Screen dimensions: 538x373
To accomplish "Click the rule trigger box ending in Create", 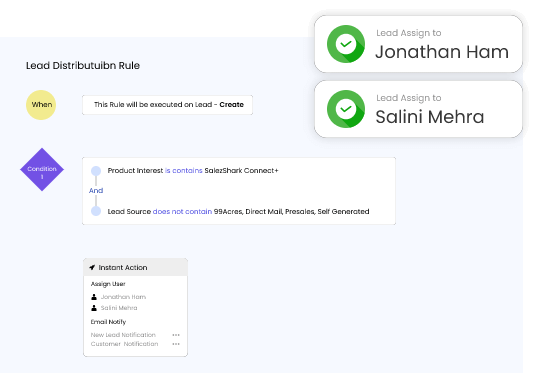I will 167,105.
